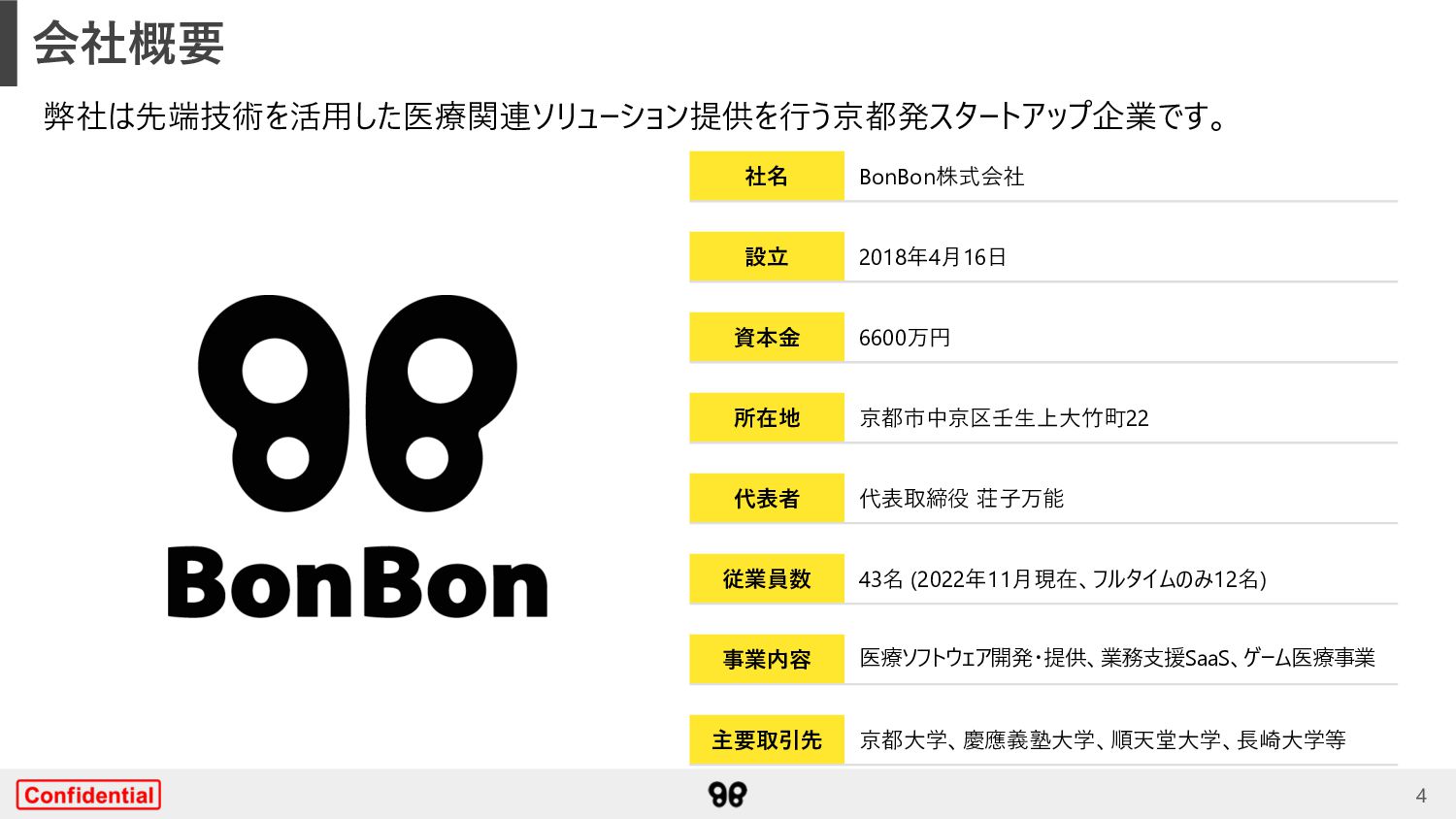Click the page number 4

click(x=1421, y=796)
